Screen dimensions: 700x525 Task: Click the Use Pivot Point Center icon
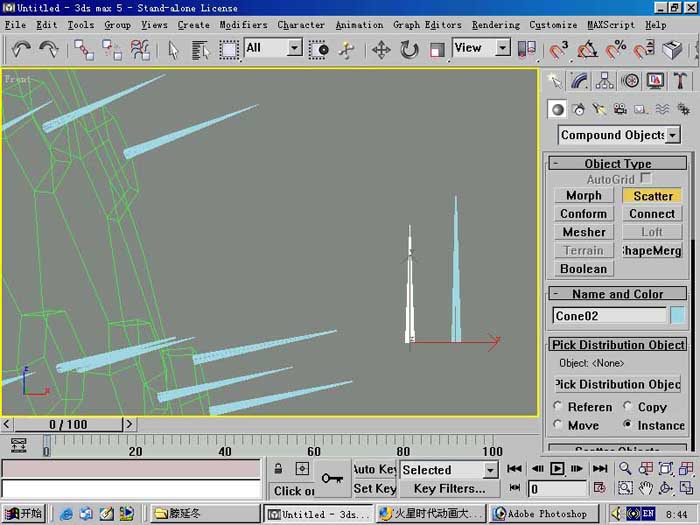(527, 50)
